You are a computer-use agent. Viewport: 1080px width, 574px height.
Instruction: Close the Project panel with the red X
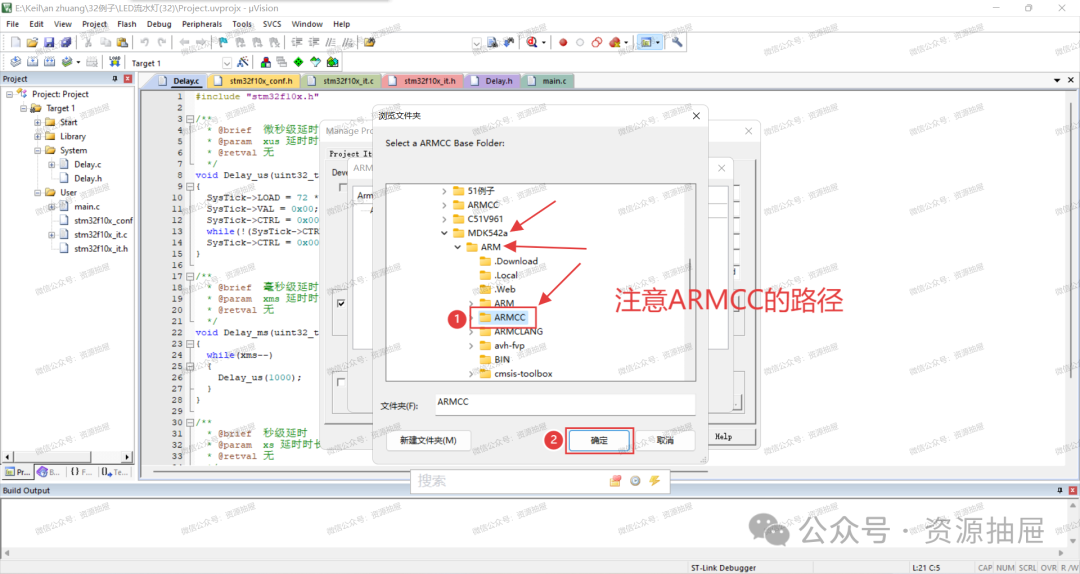coord(127,79)
